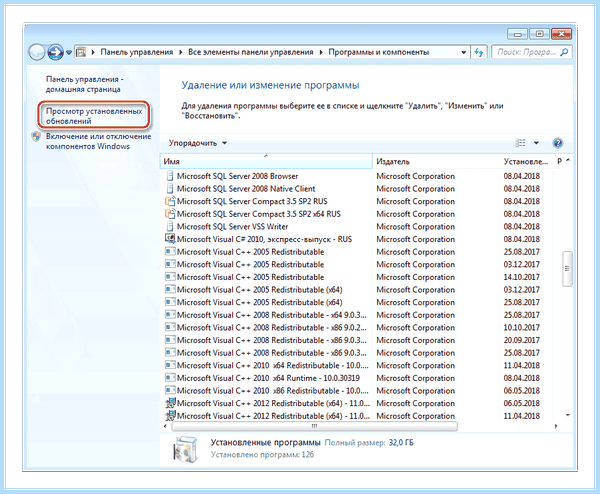The width and height of the screenshot is (600, 494).
Task: Click the change view icon
Action: [520, 143]
